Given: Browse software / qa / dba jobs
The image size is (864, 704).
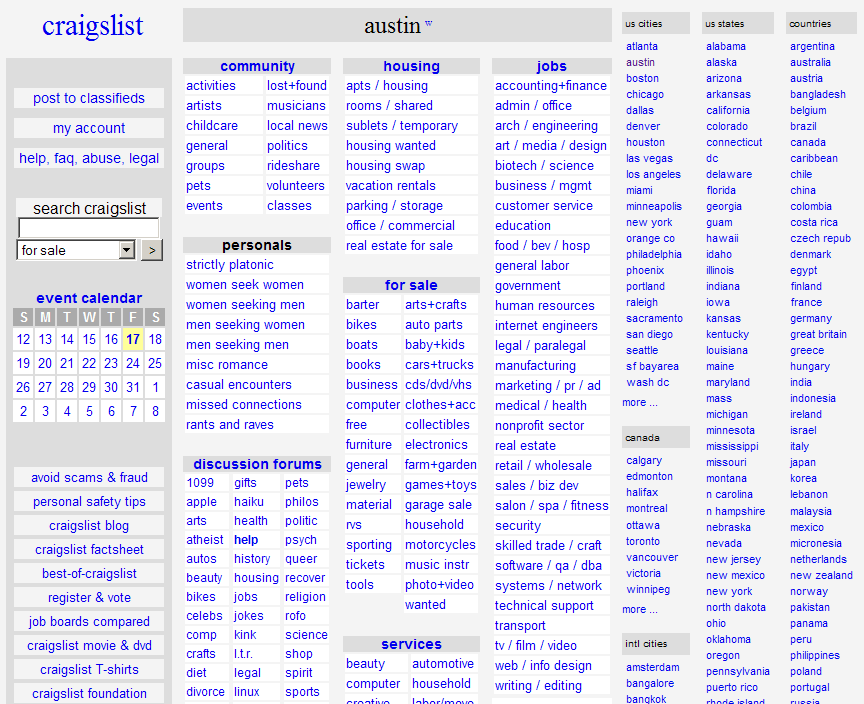Looking at the screenshot, I should pos(548,566).
